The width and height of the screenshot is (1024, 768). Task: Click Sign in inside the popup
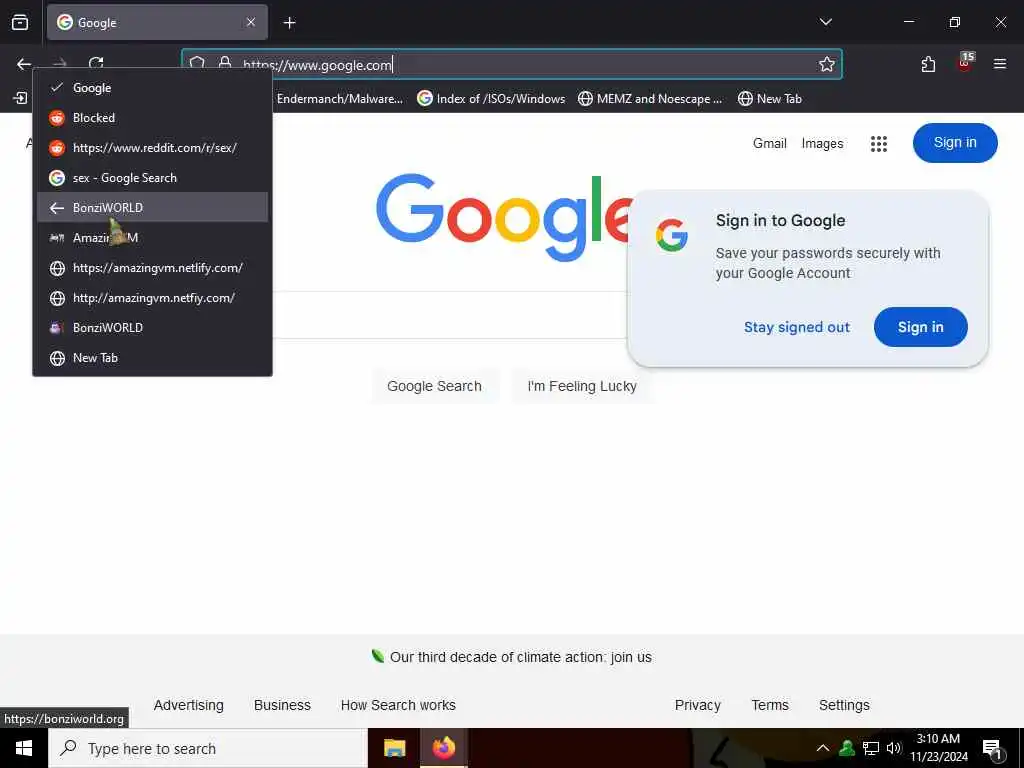click(x=920, y=327)
